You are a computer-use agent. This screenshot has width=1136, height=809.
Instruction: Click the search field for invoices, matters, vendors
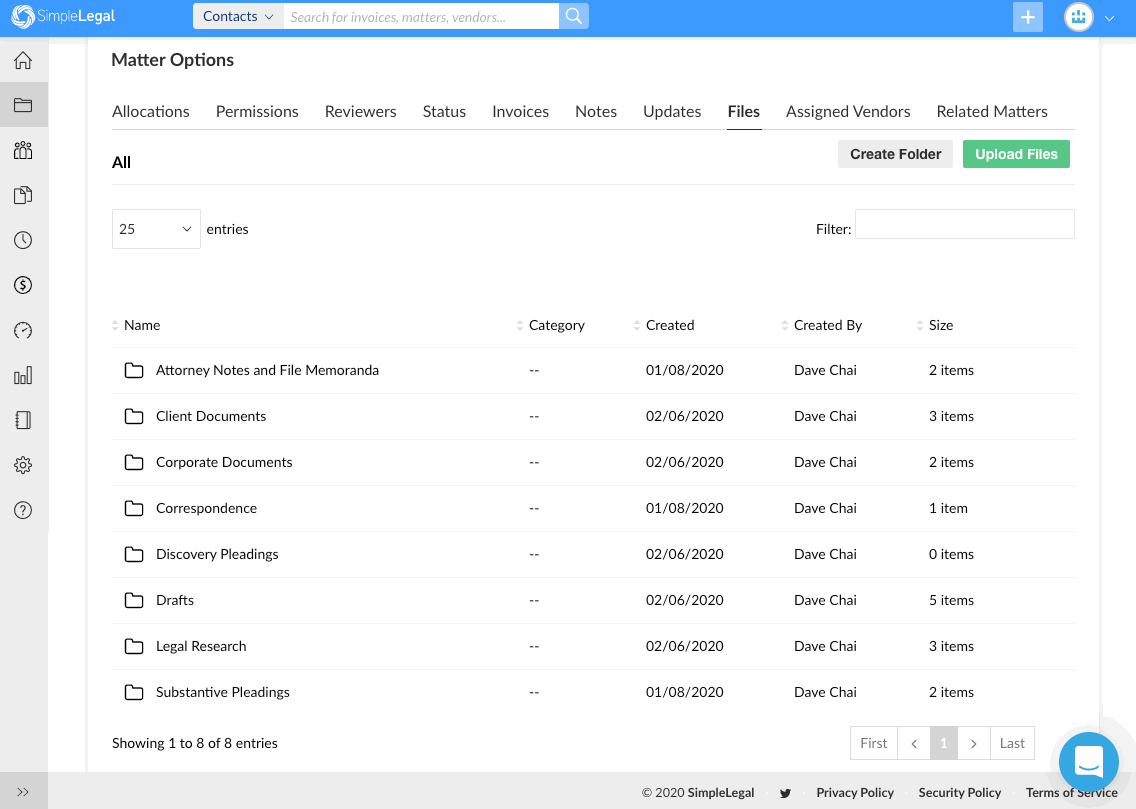pos(421,16)
